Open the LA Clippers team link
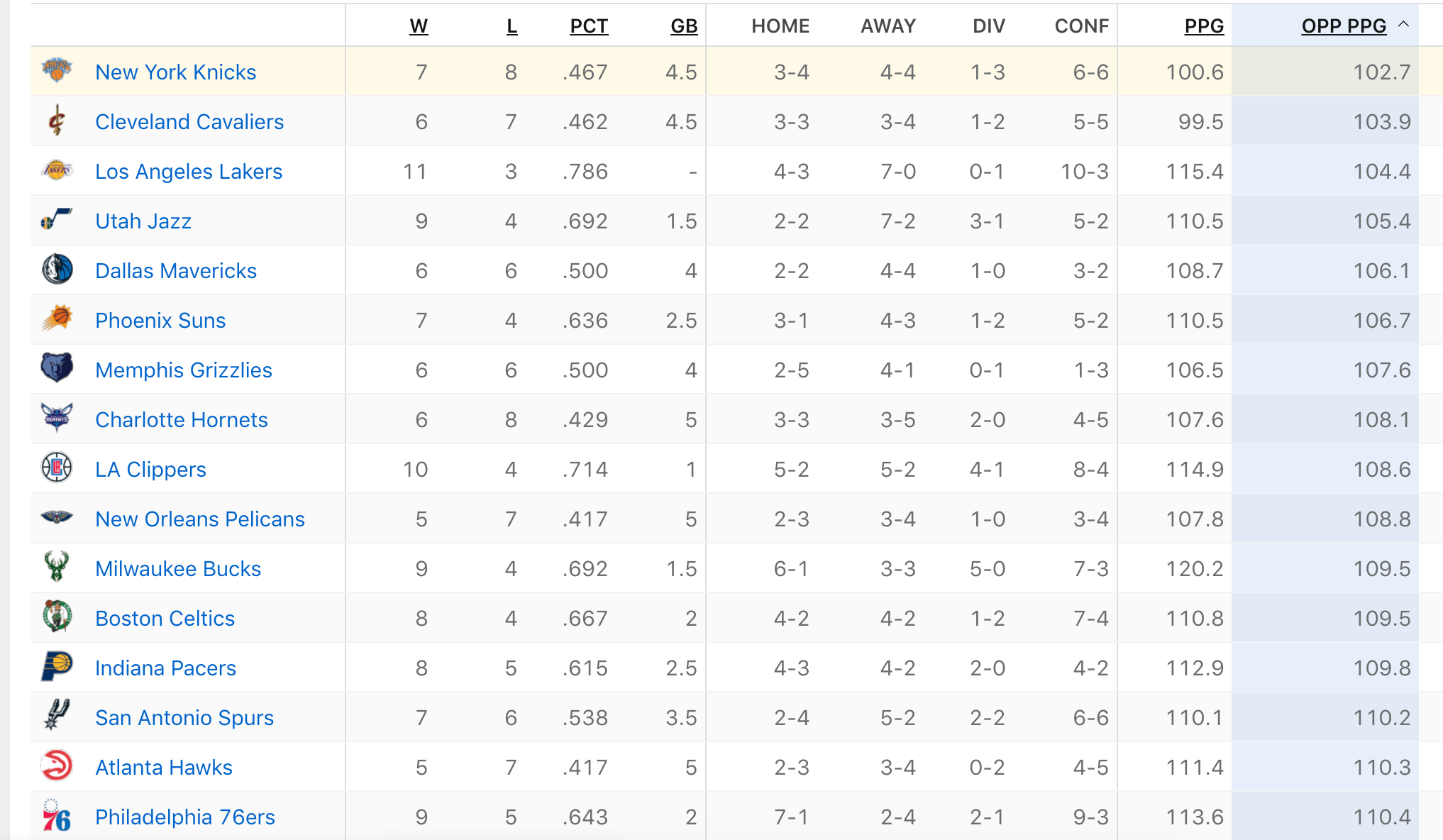Viewport: 1443px width, 840px height. (x=150, y=470)
